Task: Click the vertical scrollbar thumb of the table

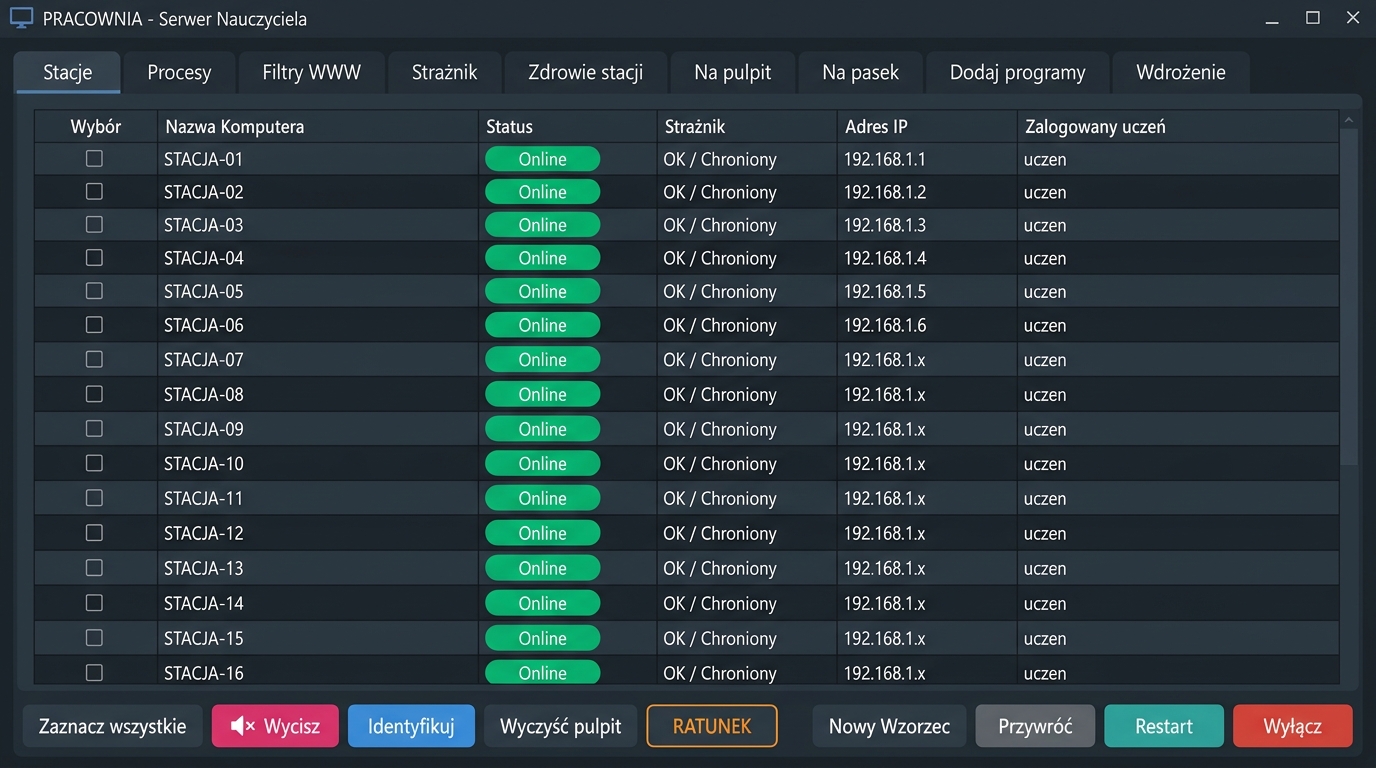Action: pyautogui.click(x=1349, y=297)
